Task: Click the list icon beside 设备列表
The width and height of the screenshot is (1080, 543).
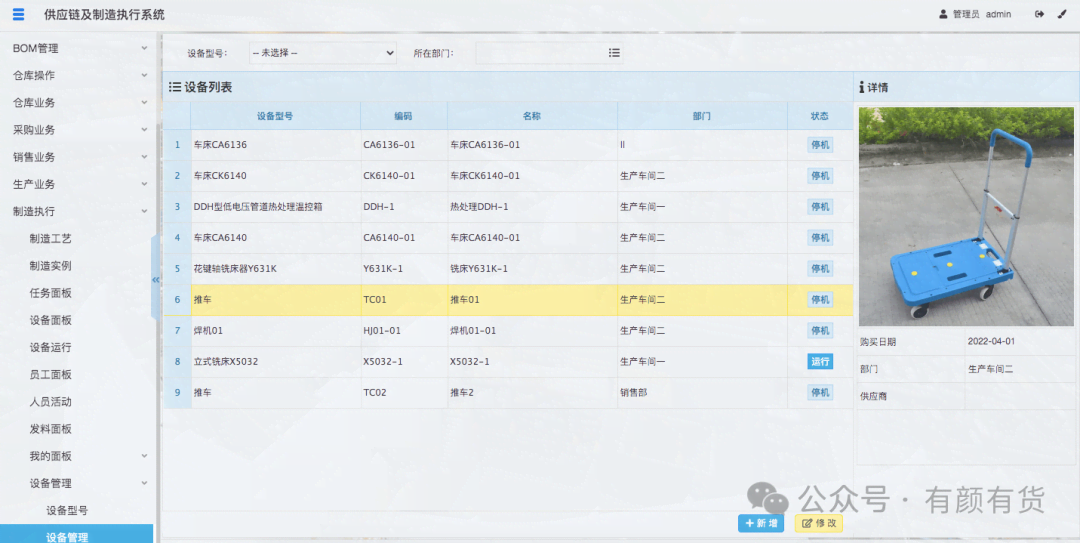Action: point(174,87)
